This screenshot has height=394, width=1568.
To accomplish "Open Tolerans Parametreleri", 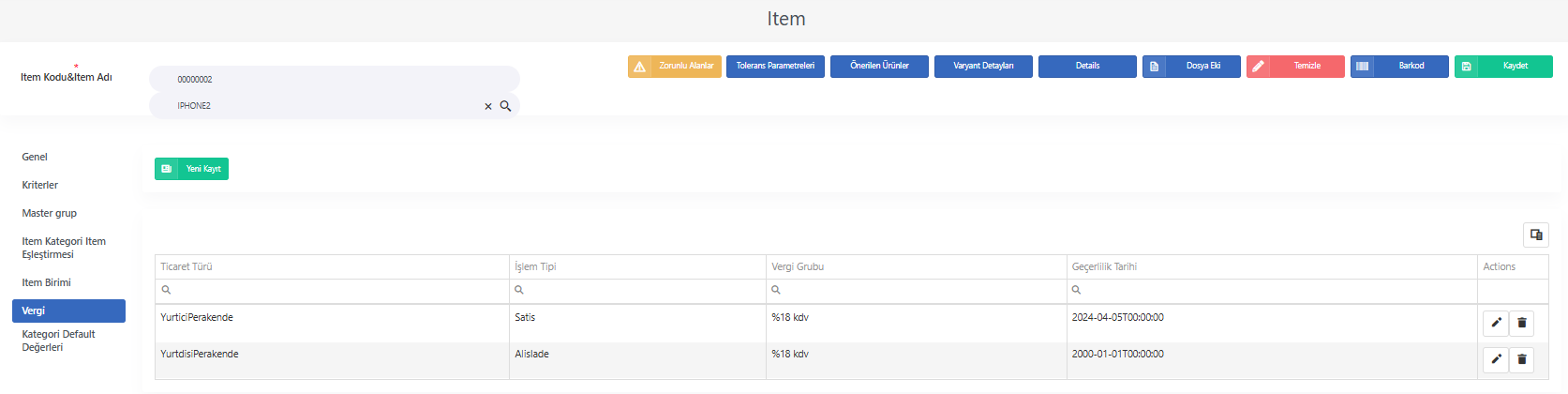I will tap(775, 67).
